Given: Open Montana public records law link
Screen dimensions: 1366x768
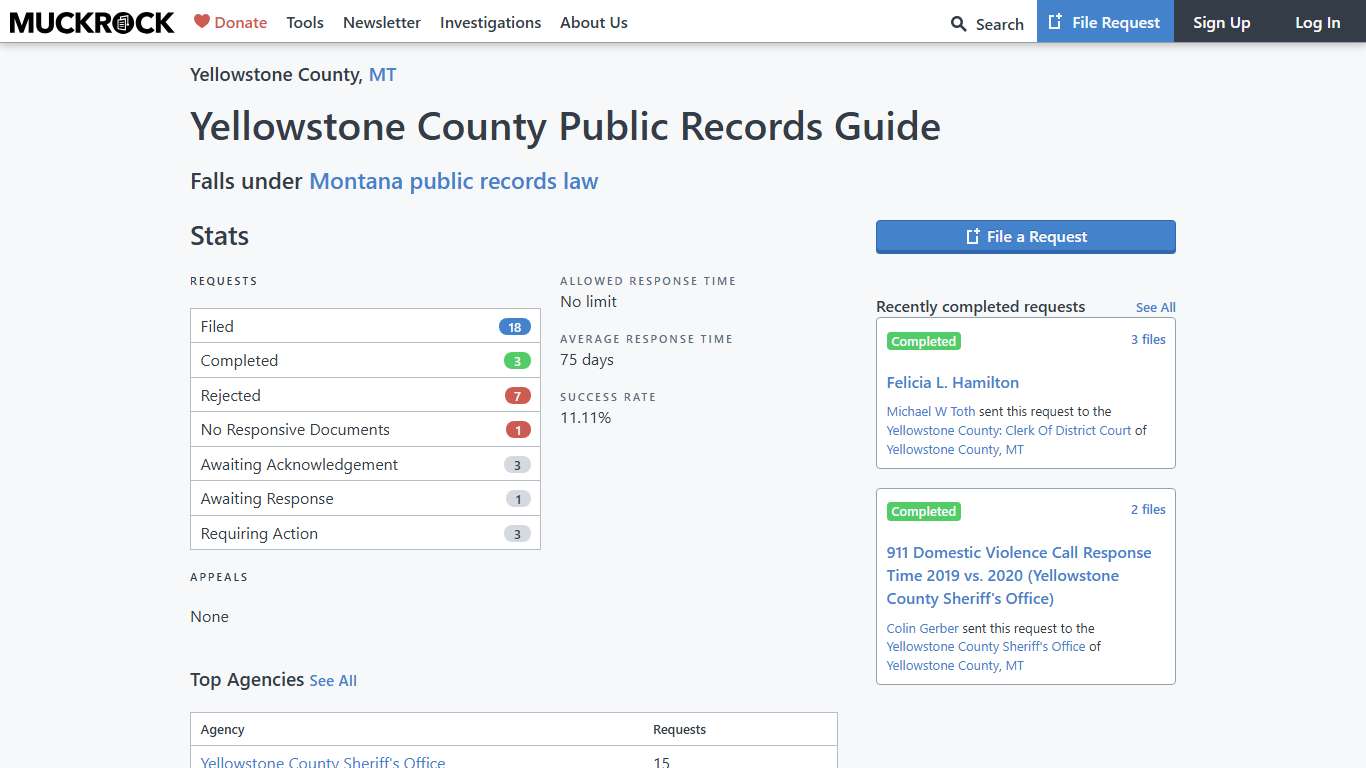Looking at the screenshot, I should pyautogui.click(x=454, y=181).
